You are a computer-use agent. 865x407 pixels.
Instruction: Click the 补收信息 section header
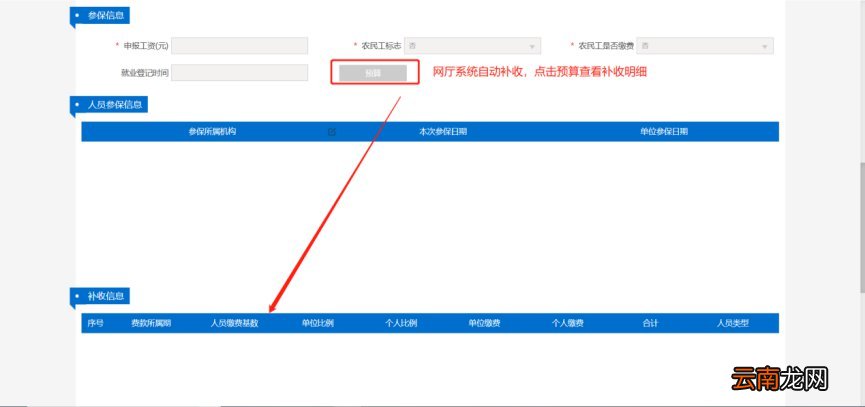click(x=100, y=296)
